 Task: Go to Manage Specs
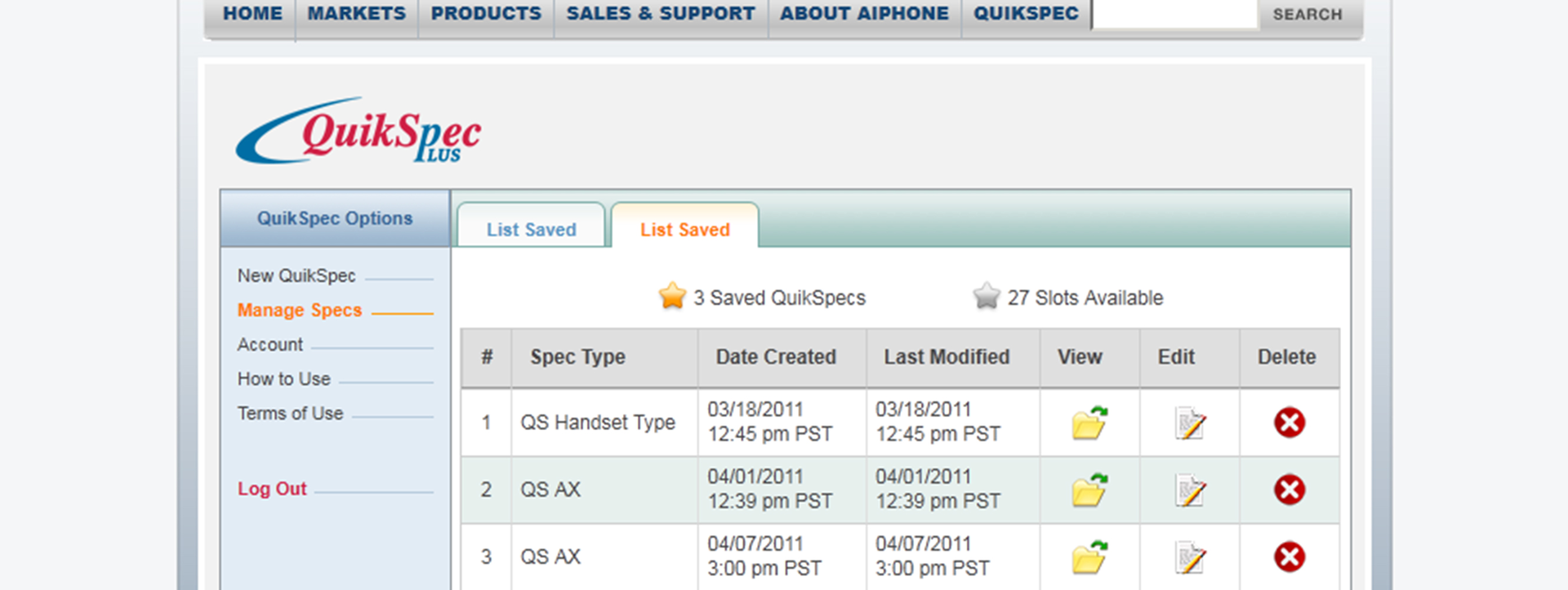click(299, 311)
